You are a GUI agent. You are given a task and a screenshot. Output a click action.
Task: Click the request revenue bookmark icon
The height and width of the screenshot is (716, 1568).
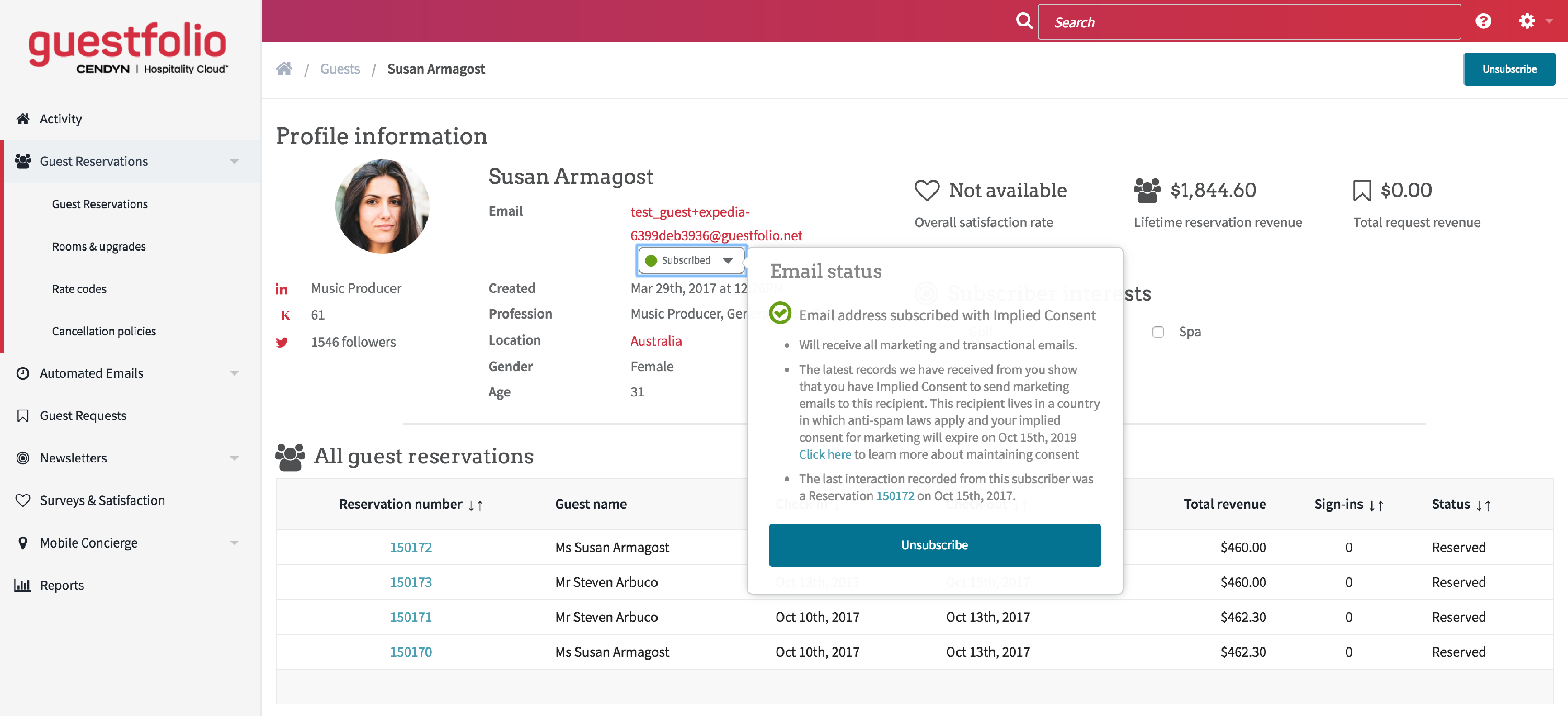click(x=1362, y=190)
